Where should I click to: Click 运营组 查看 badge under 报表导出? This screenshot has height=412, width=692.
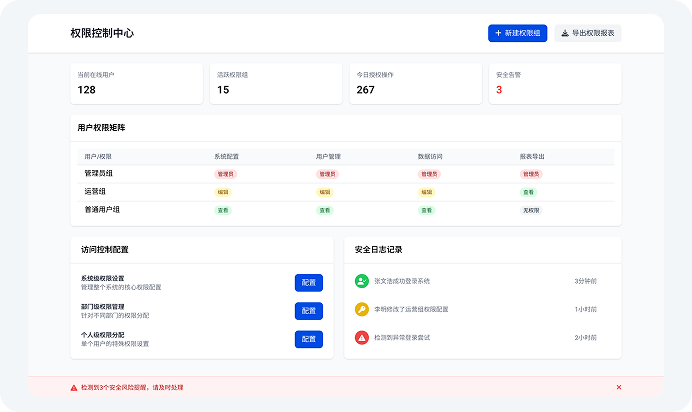pos(528,192)
